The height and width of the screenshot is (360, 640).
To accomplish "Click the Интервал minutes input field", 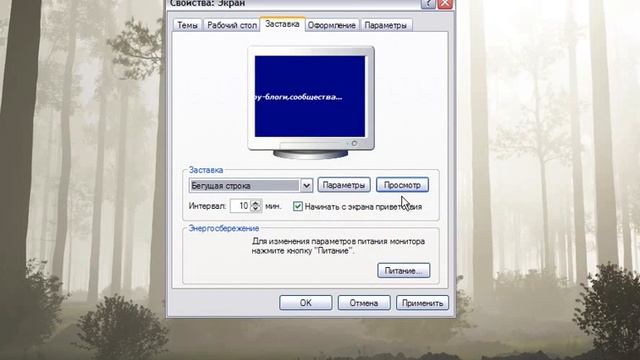I will coord(241,206).
